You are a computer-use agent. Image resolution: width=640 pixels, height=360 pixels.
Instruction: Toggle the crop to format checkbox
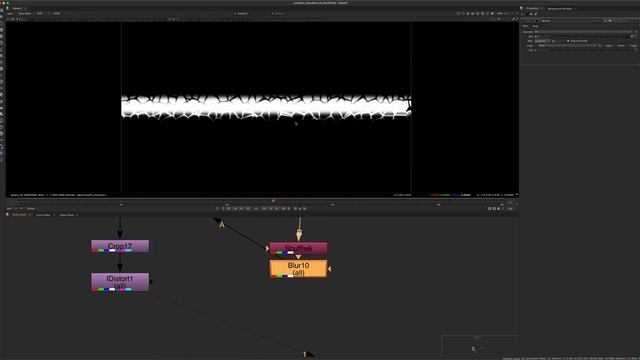point(568,41)
